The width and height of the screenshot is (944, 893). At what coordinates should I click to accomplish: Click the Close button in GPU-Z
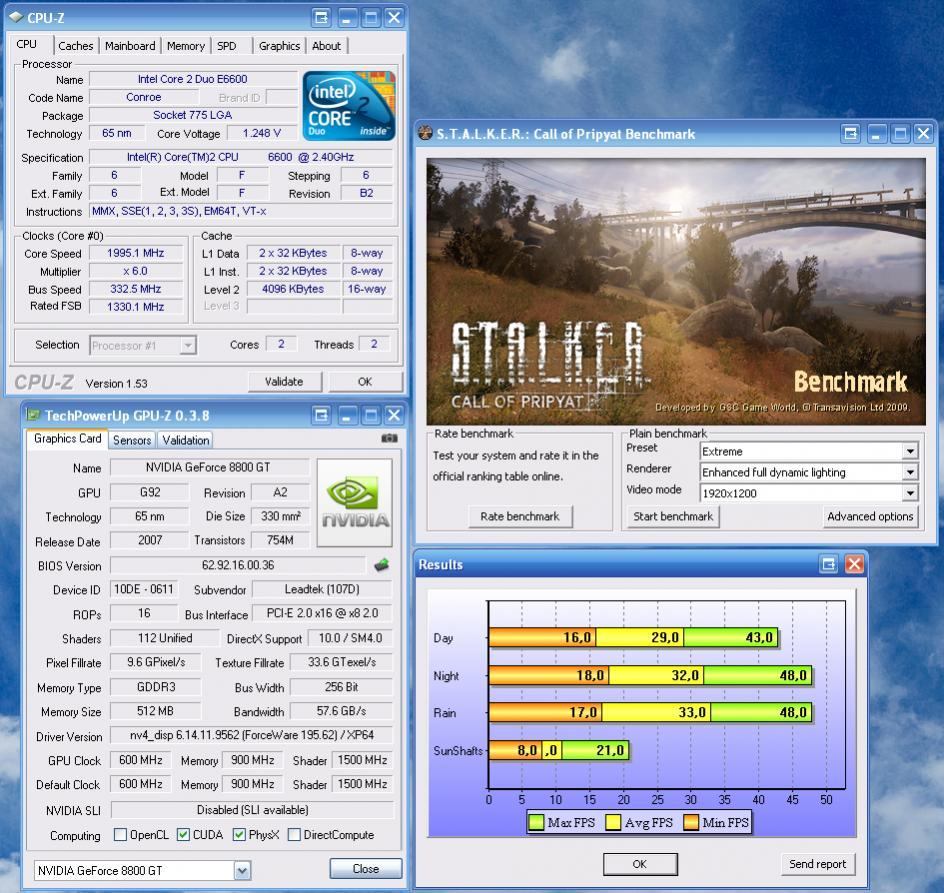click(365, 869)
